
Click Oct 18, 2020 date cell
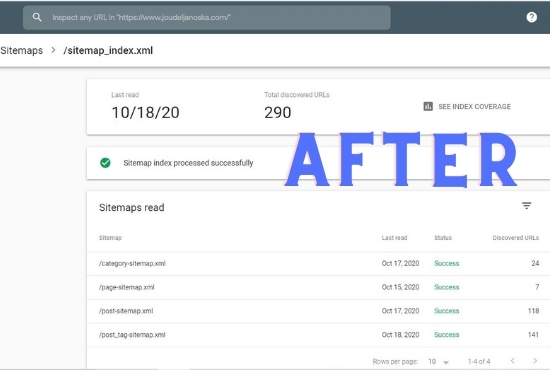pyautogui.click(x=400, y=335)
